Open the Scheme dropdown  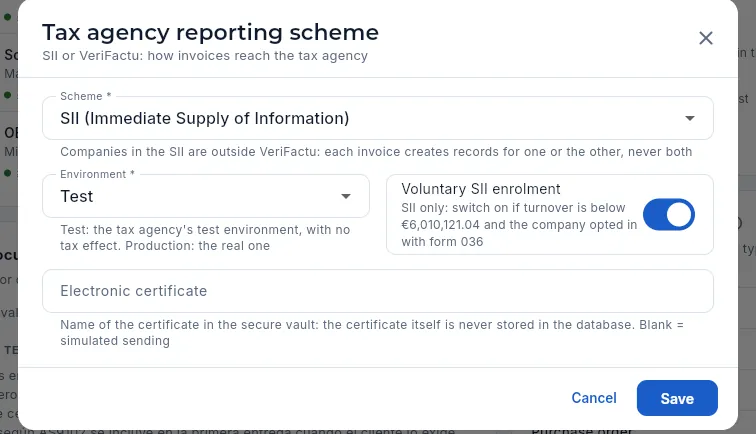pyautogui.click(x=378, y=118)
